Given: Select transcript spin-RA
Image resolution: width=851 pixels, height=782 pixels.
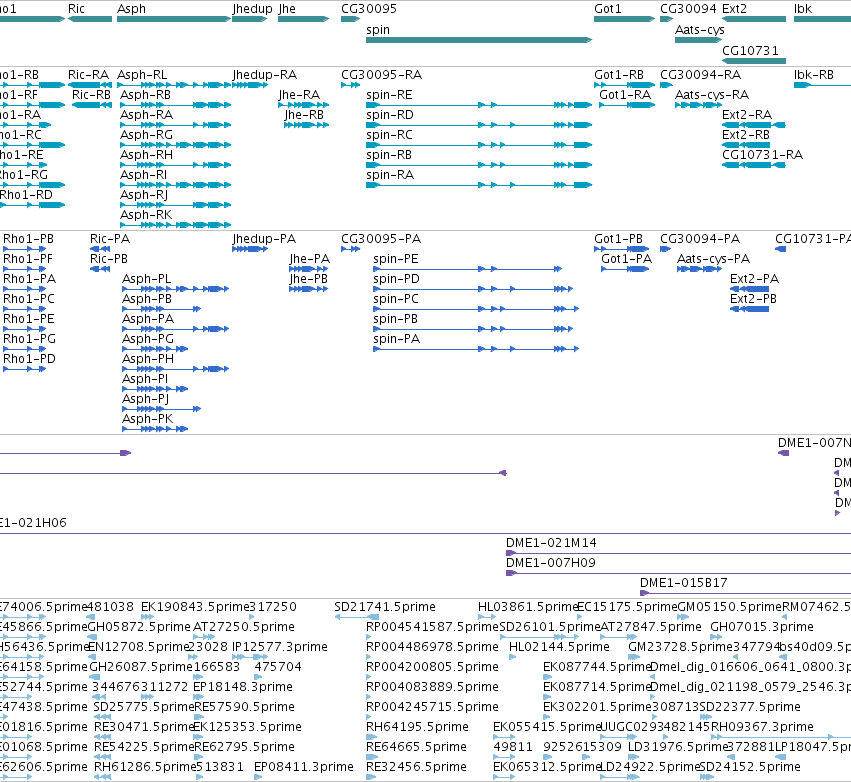Looking at the screenshot, I should pos(479,185).
